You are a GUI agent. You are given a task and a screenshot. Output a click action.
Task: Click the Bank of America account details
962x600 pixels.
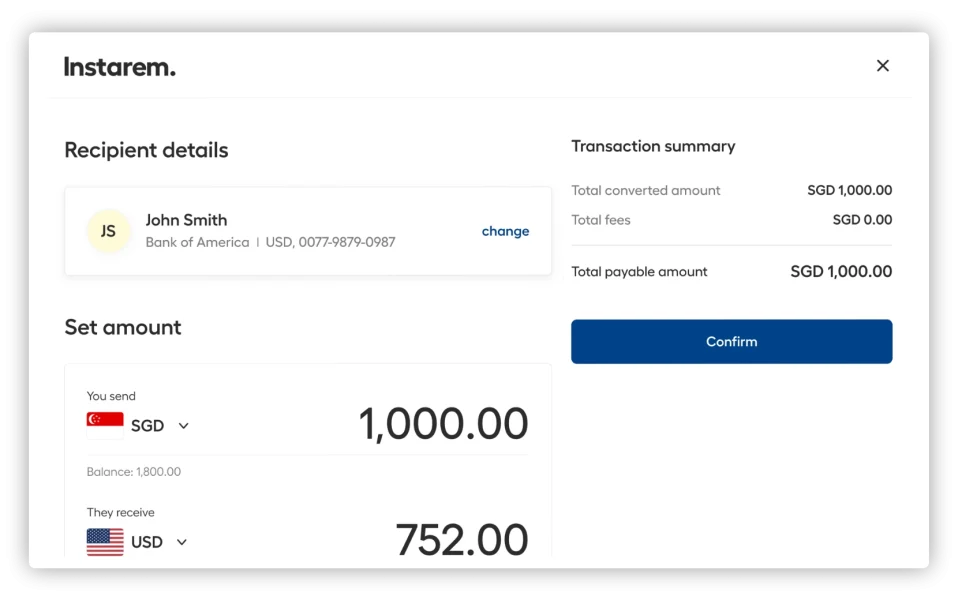coord(270,242)
